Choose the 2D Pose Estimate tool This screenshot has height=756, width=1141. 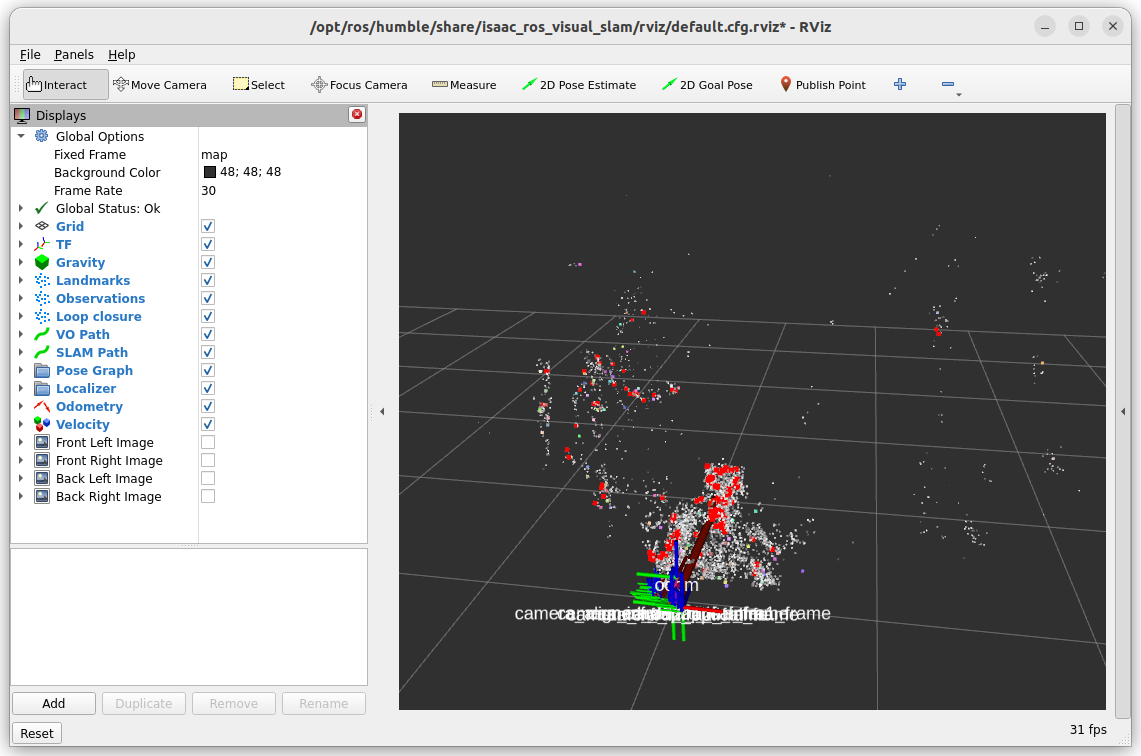point(579,85)
